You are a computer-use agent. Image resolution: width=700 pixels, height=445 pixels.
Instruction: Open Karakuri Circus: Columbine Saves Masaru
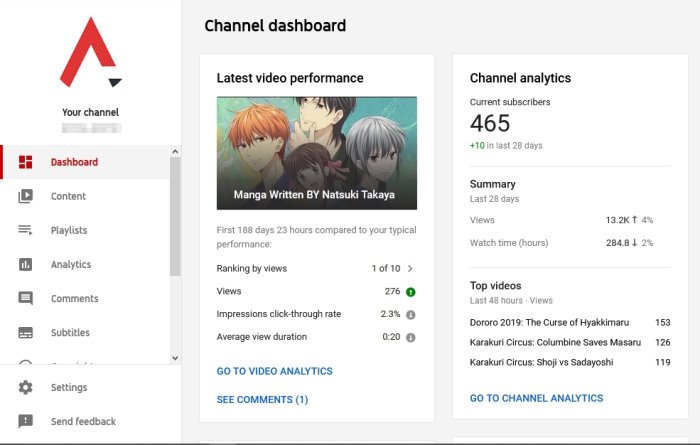point(555,342)
